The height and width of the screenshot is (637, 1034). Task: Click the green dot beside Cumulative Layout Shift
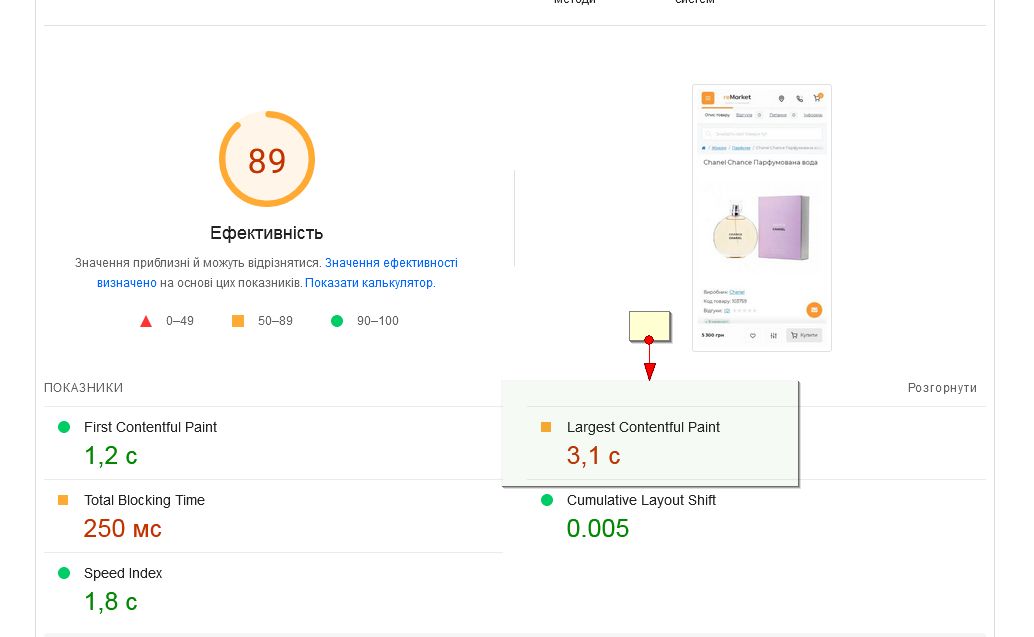[x=547, y=500]
